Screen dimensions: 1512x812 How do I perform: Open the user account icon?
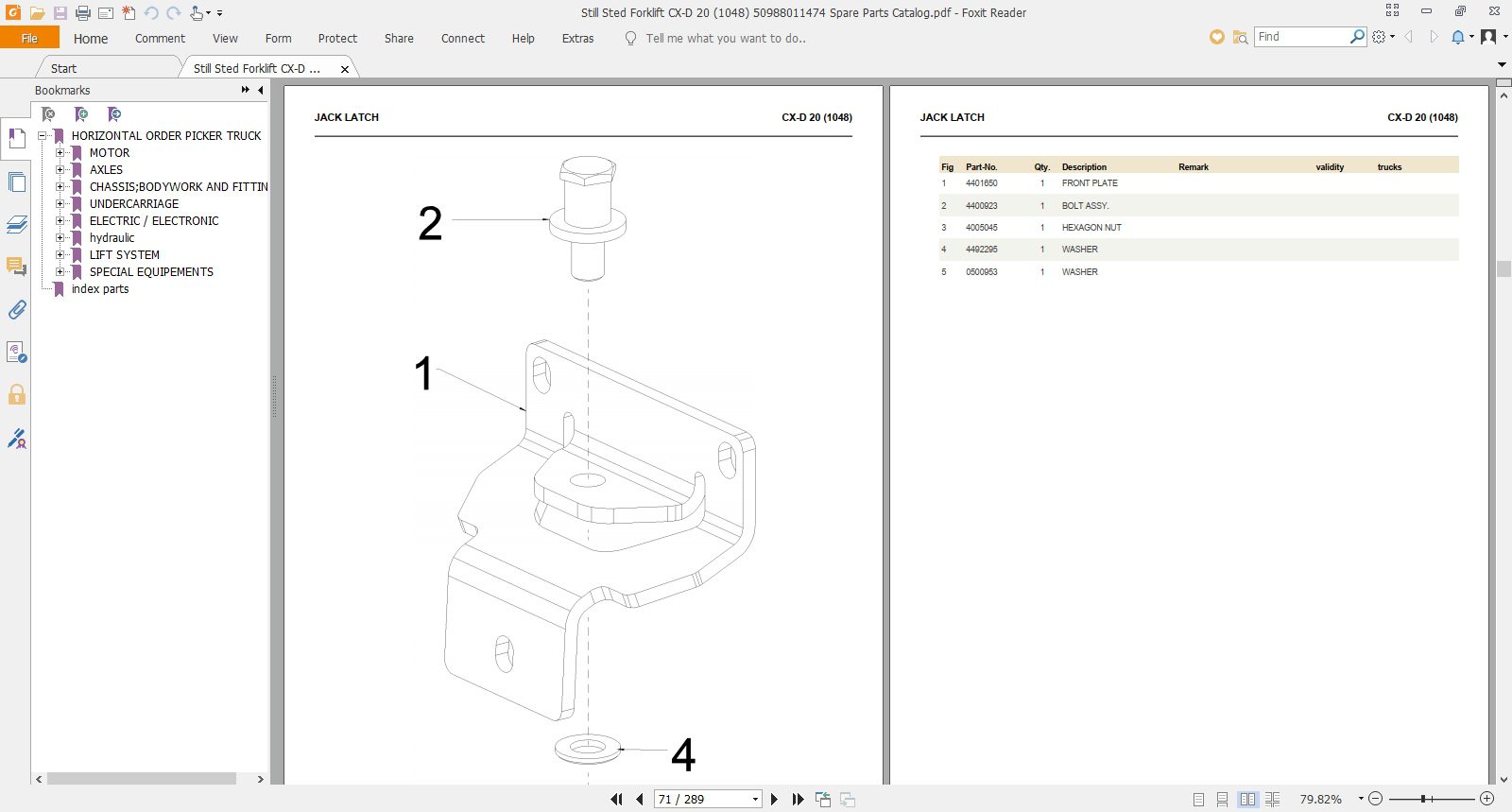(1488, 37)
